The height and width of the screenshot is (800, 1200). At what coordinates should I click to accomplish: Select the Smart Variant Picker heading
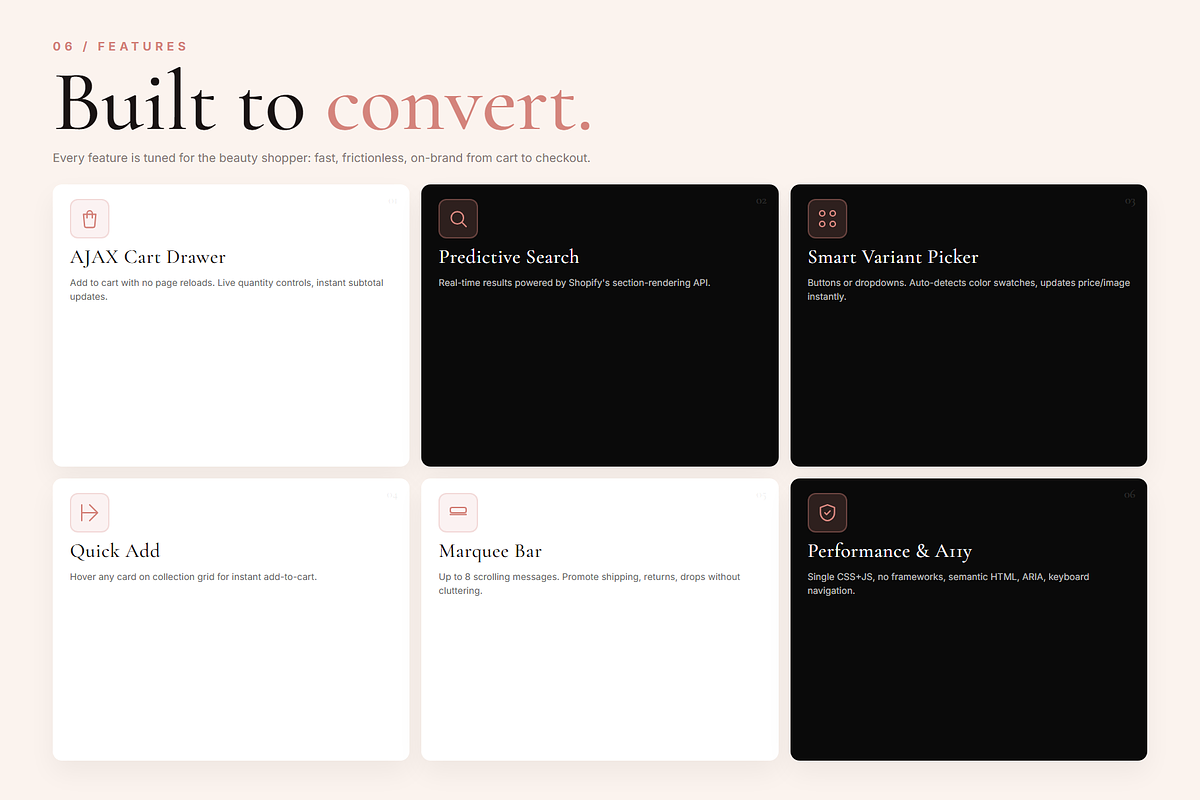[893, 257]
